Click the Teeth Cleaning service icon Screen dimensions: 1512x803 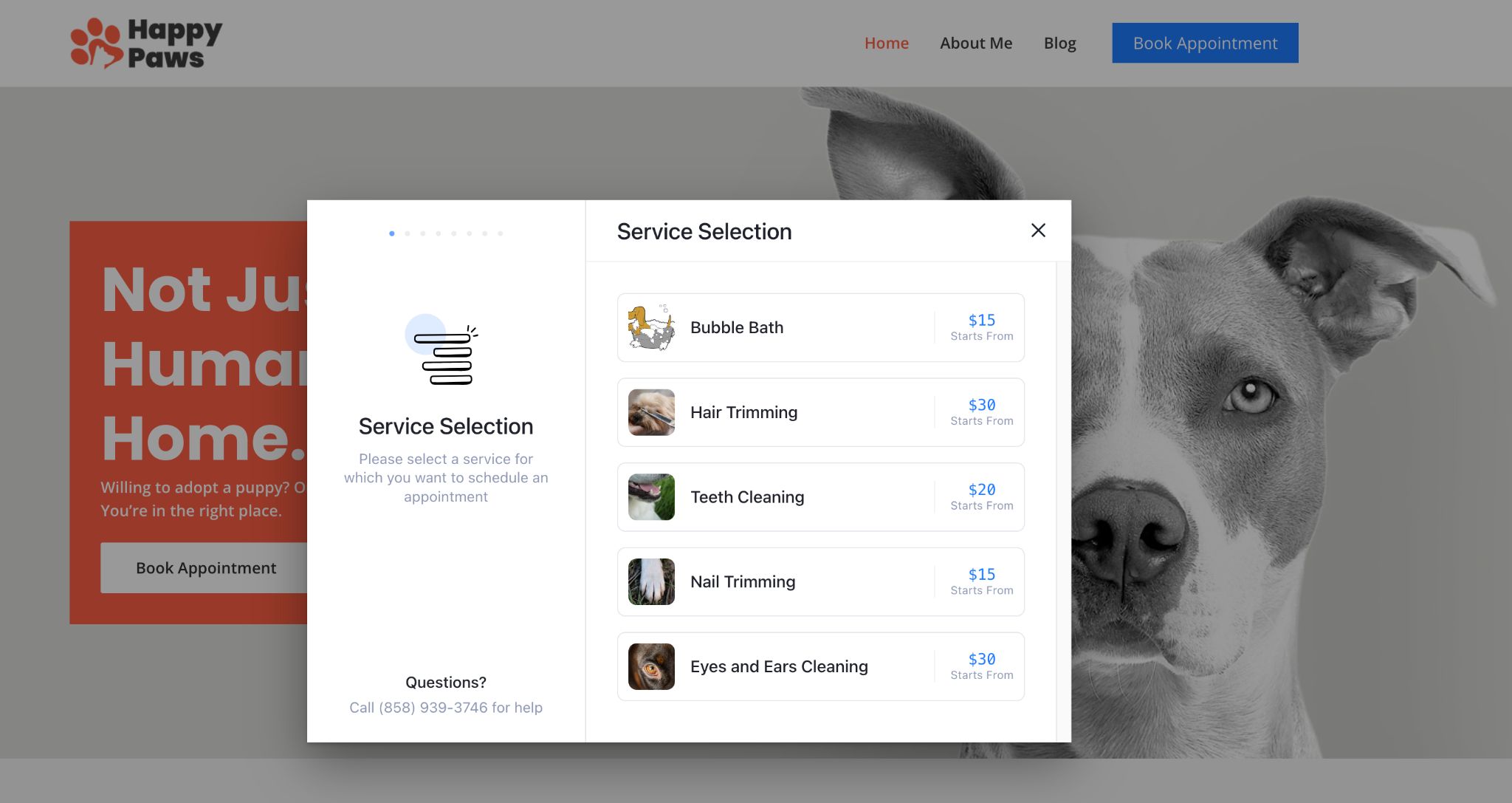(650, 496)
